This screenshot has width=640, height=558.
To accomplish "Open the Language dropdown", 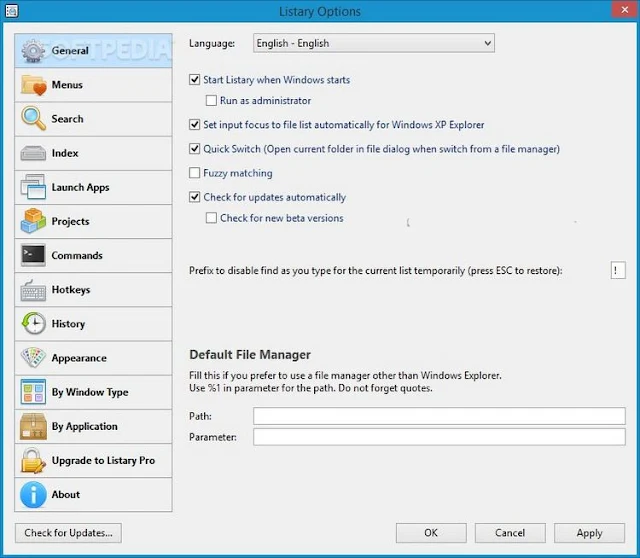I will pyautogui.click(x=373, y=43).
